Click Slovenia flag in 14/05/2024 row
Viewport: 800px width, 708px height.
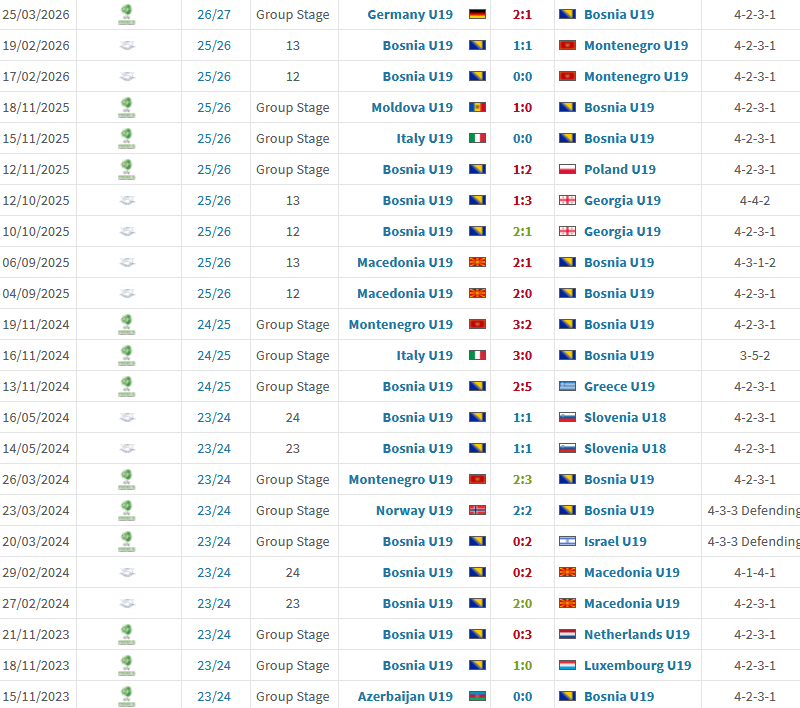point(567,449)
